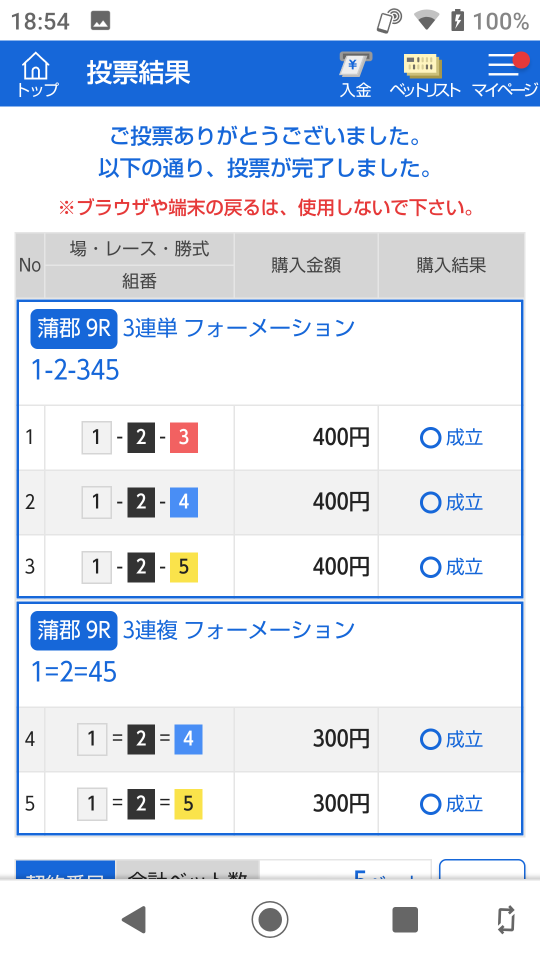Click the 購入結果 column header
Image resolution: width=540 pixels, height=960 pixels.
pos(451,265)
